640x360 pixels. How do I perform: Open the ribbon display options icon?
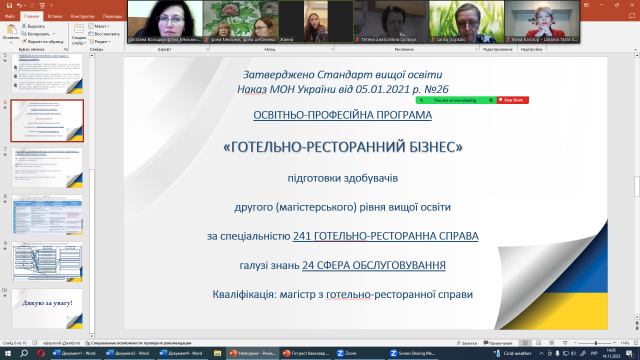tap(586, 5)
